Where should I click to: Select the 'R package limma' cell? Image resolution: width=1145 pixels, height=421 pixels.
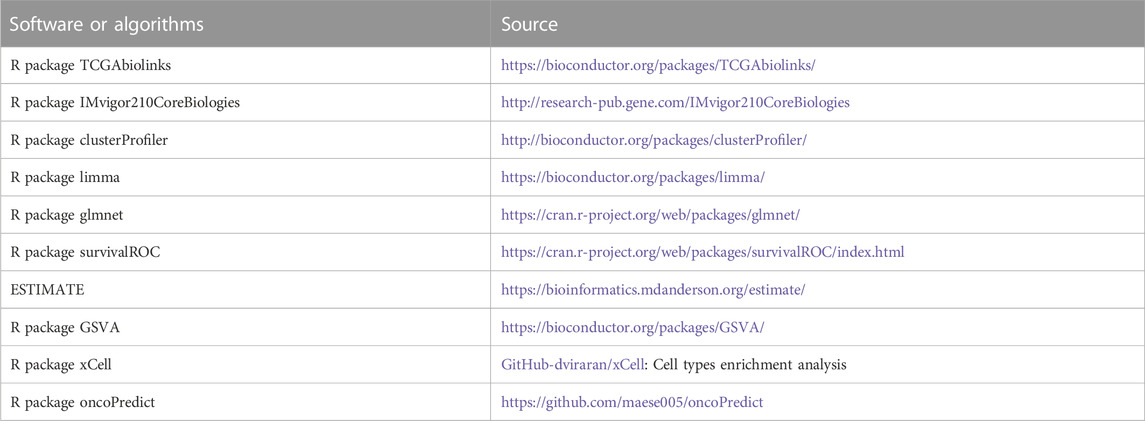click(245, 177)
